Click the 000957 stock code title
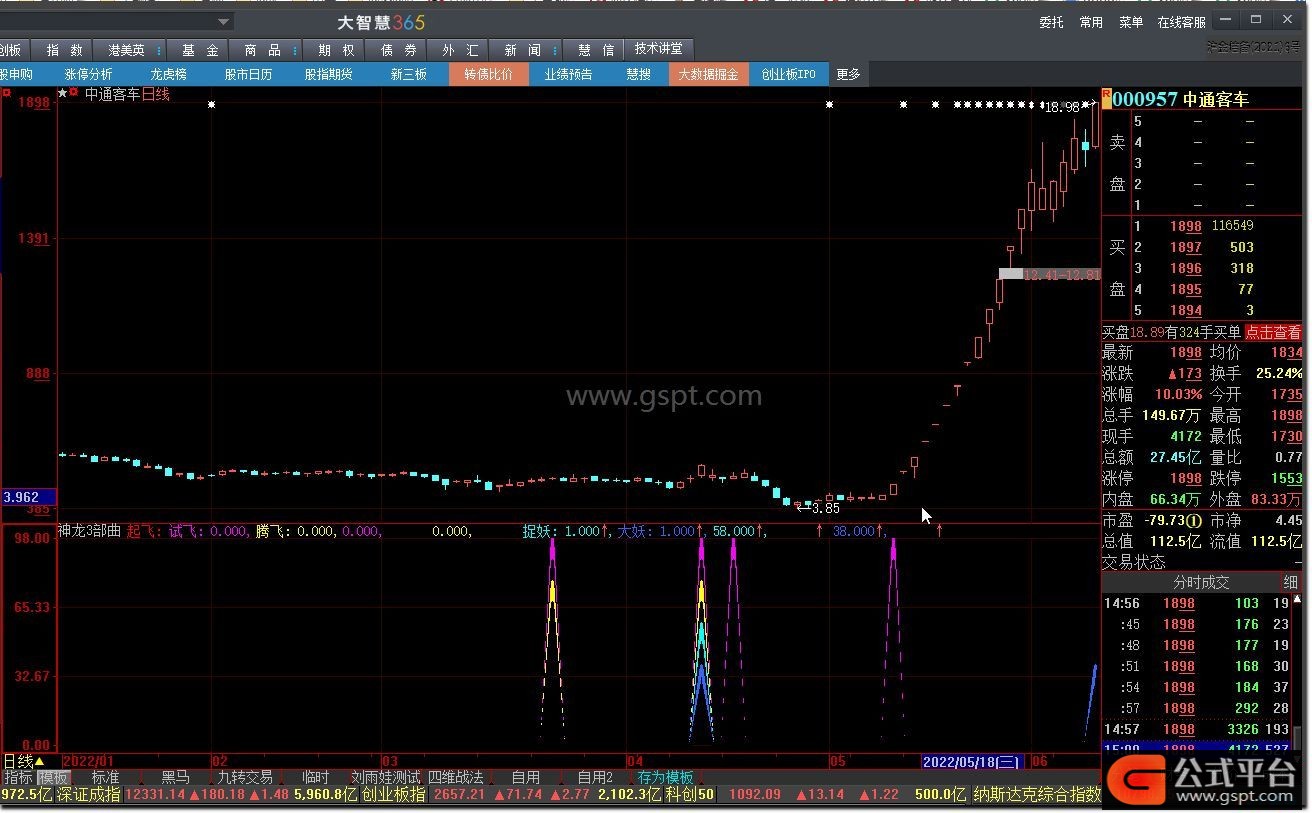1312x813 pixels. (x=1145, y=99)
